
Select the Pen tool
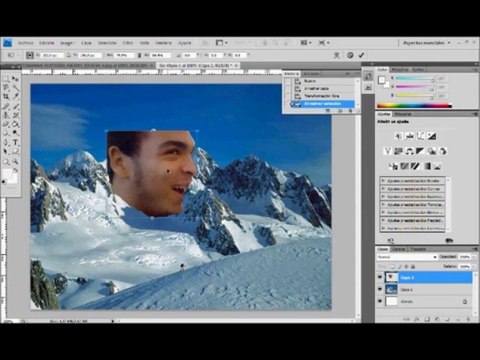(6, 143)
